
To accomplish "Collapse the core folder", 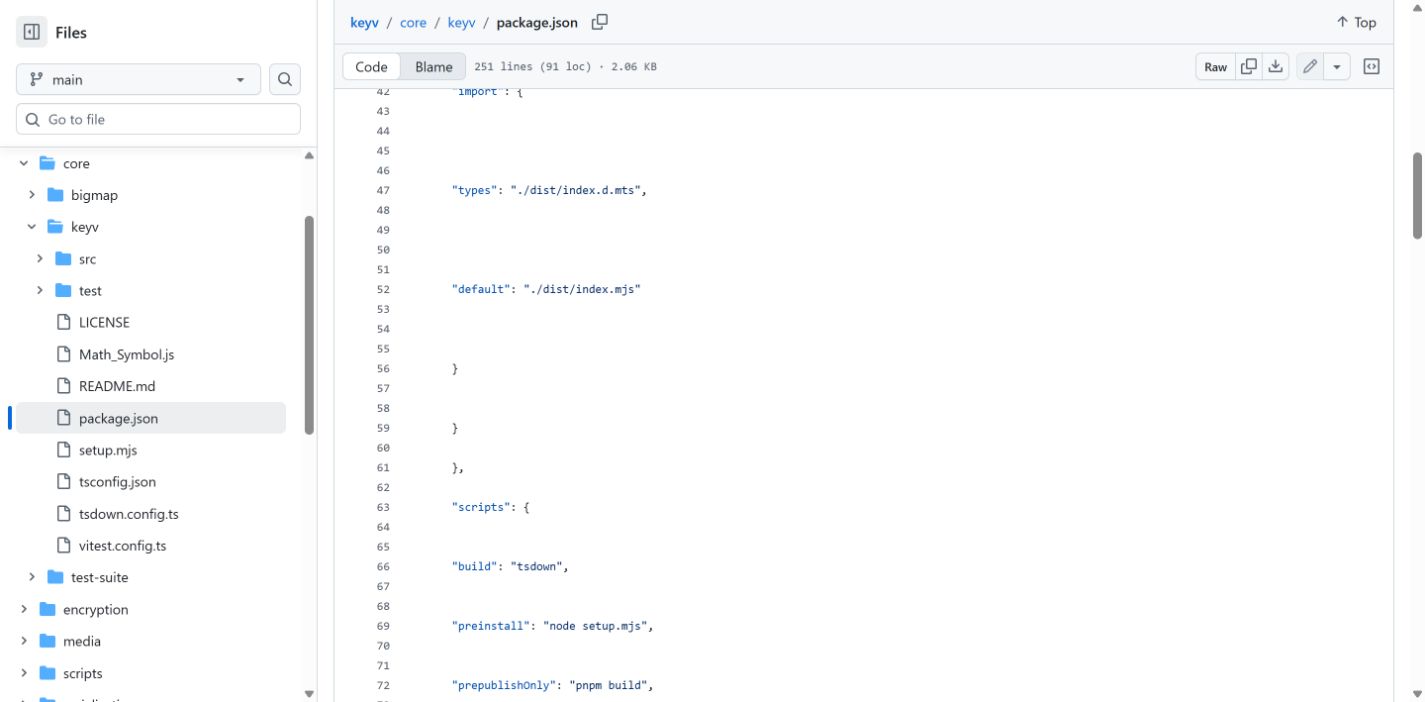I will 24,164.
